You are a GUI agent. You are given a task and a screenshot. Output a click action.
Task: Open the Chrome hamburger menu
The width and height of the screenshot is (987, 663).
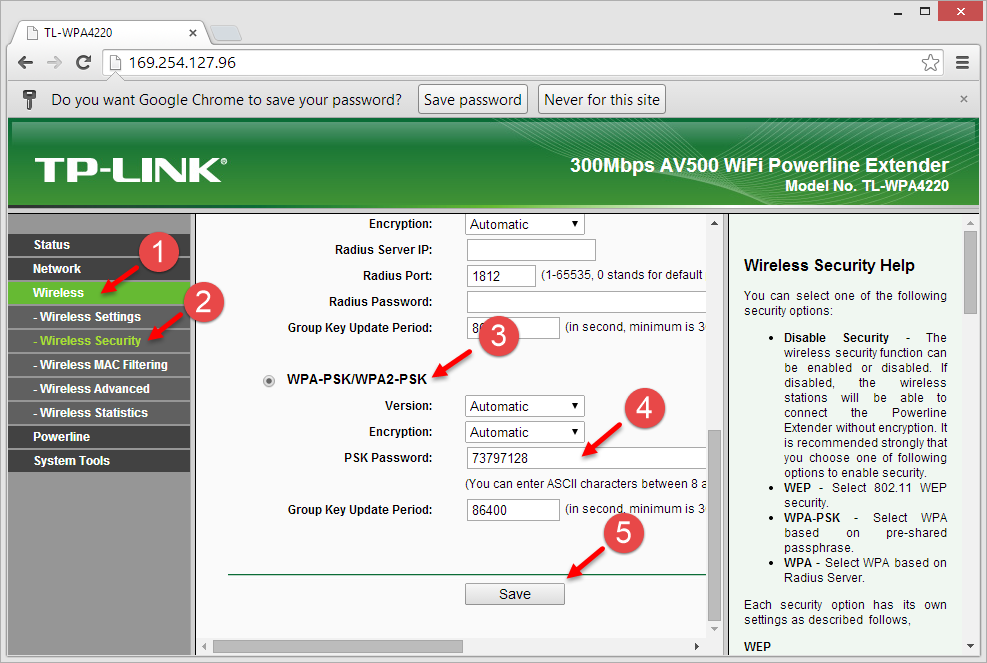click(962, 62)
